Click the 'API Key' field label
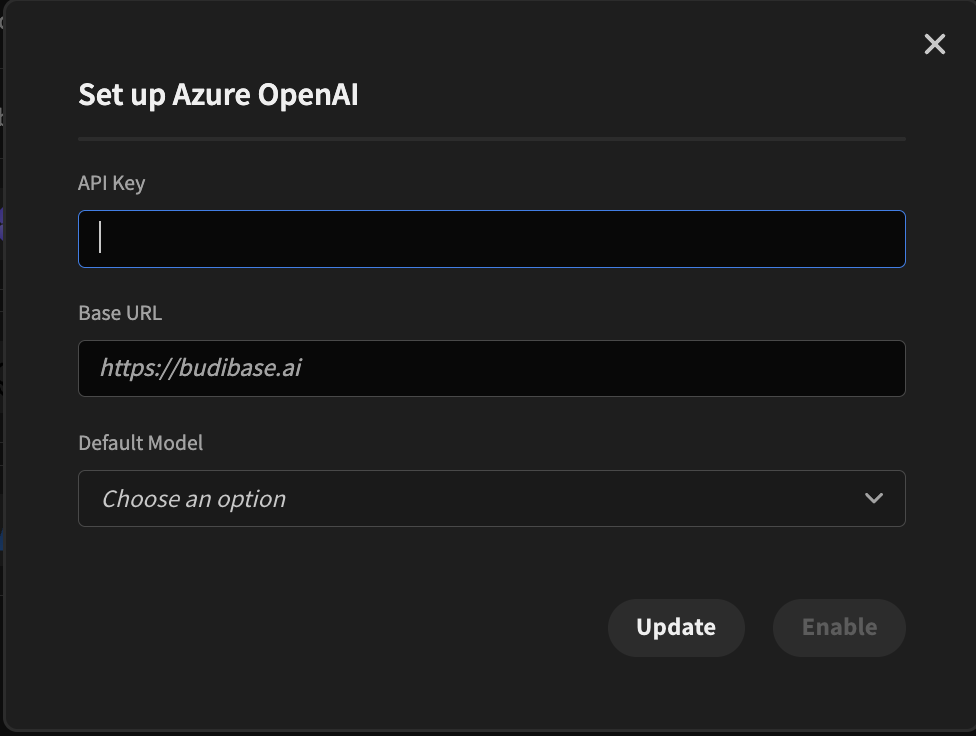976x736 pixels. [112, 183]
